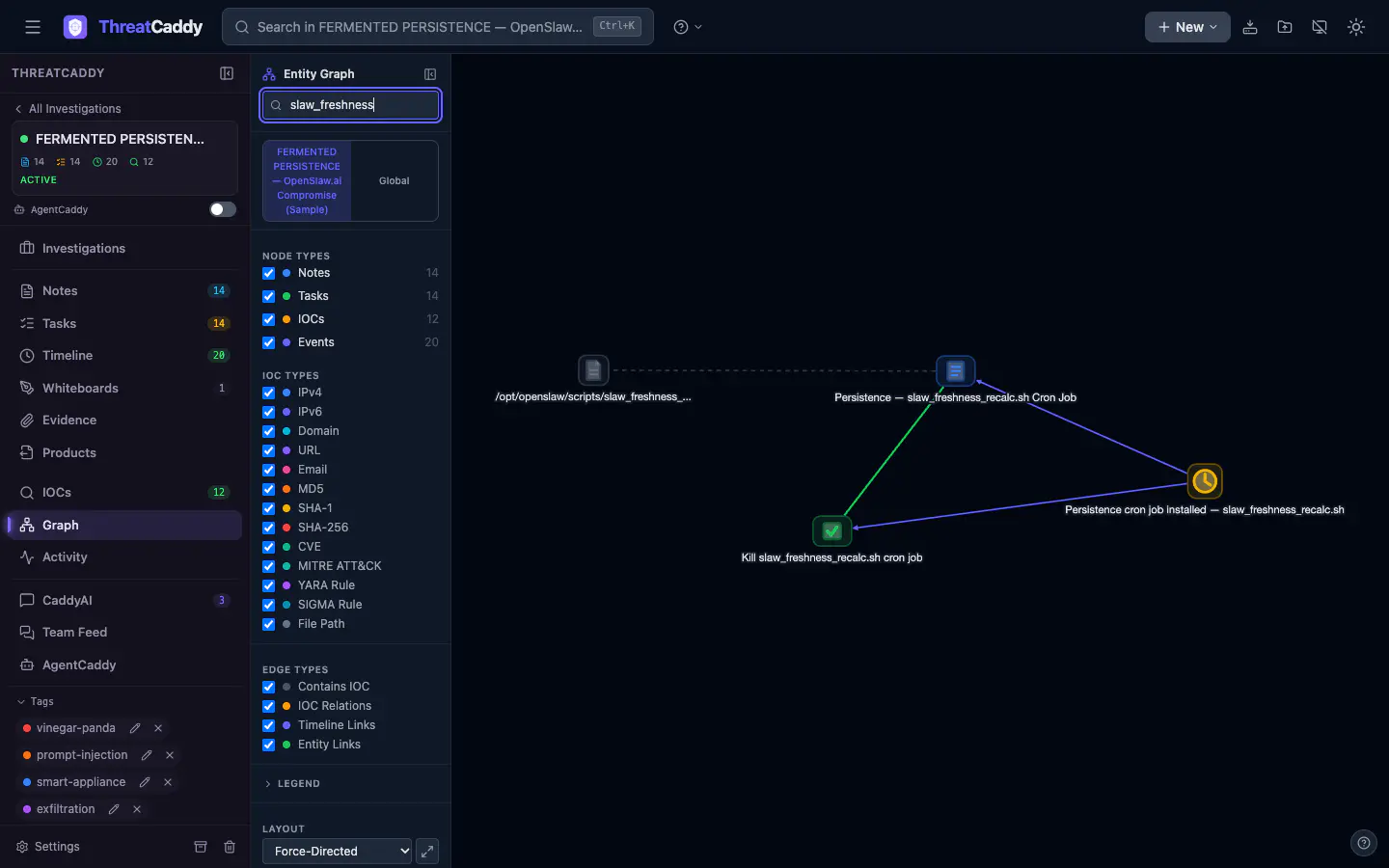Viewport: 1389px width, 868px height.
Task: Click the entity graph search field
Action: click(x=351, y=105)
